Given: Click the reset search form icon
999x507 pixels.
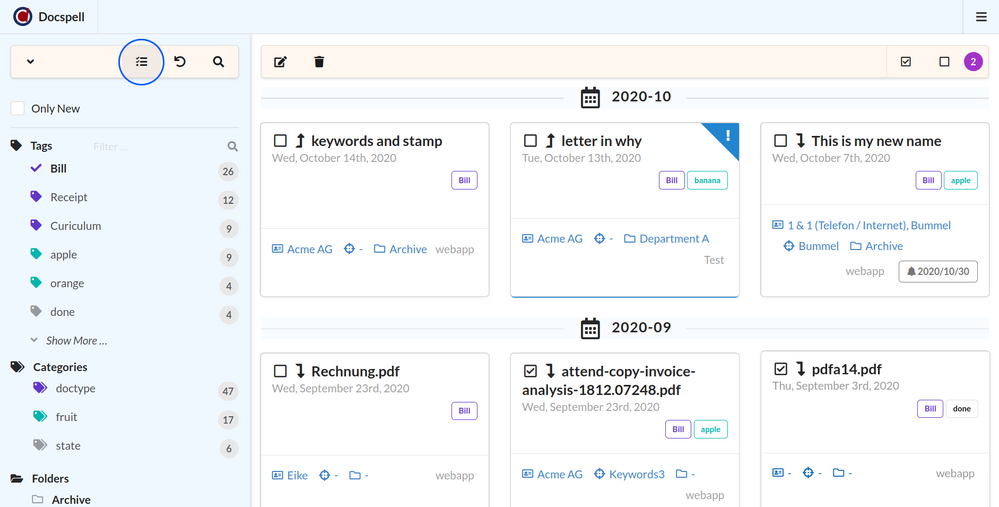Looking at the screenshot, I should (x=180, y=62).
